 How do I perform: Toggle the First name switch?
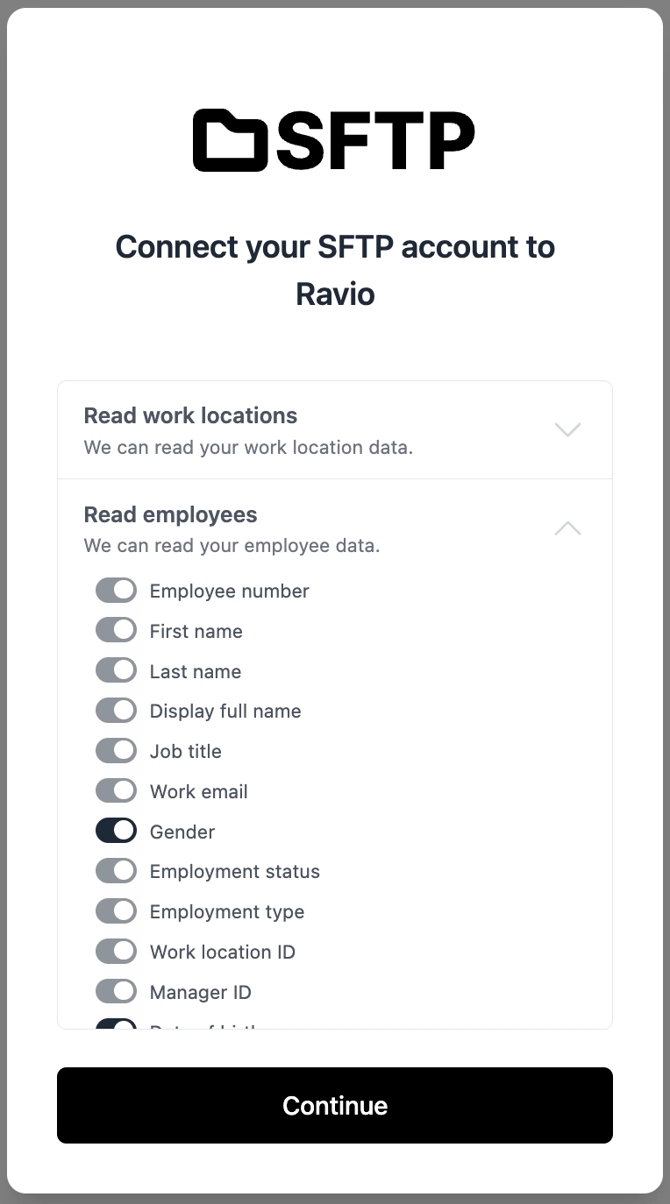pyautogui.click(x=116, y=631)
